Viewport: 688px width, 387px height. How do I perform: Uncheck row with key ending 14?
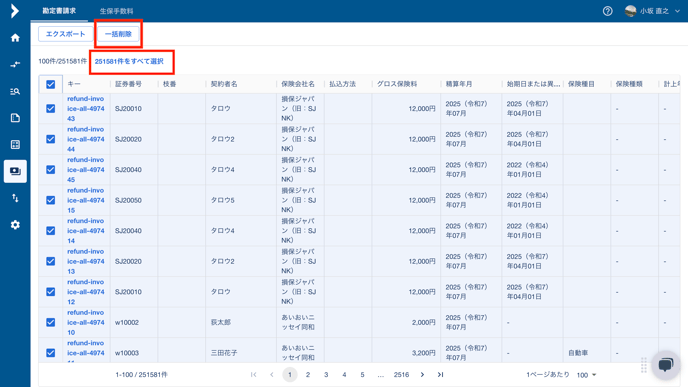coord(50,230)
